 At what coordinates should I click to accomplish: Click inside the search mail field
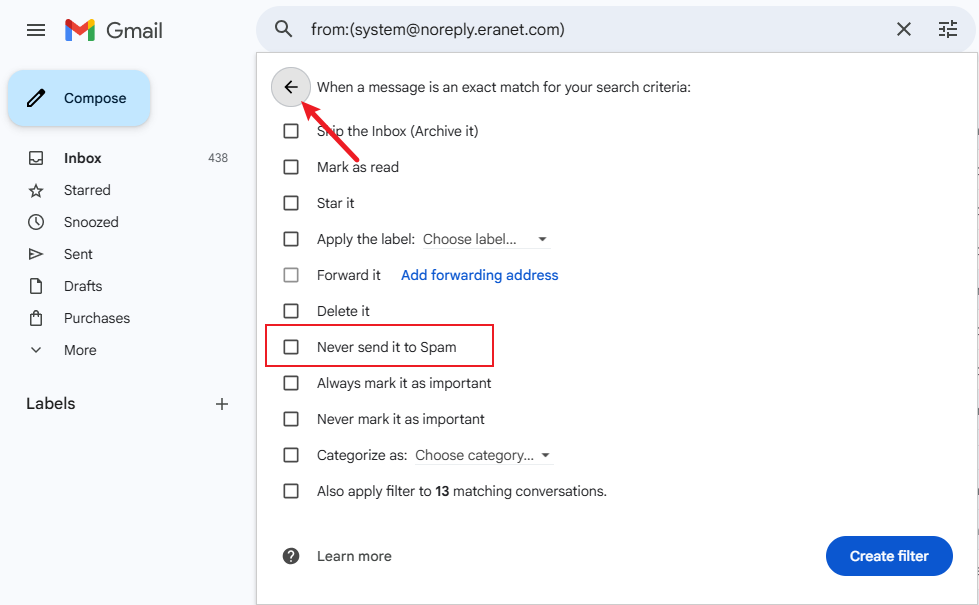[x=590, y=30]
